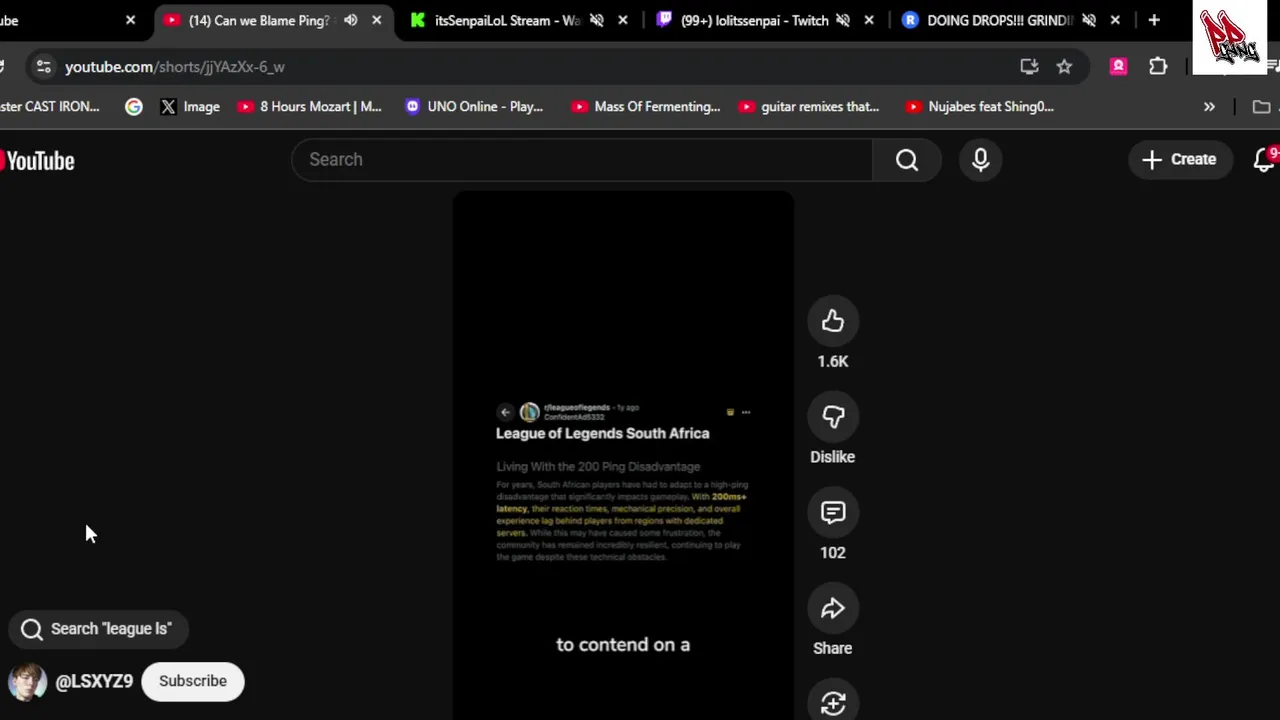The height and width of the screenshot is (720, 1280).
Task: Open @LSXYZ9 channel avatar
Action: coord(27,682)
